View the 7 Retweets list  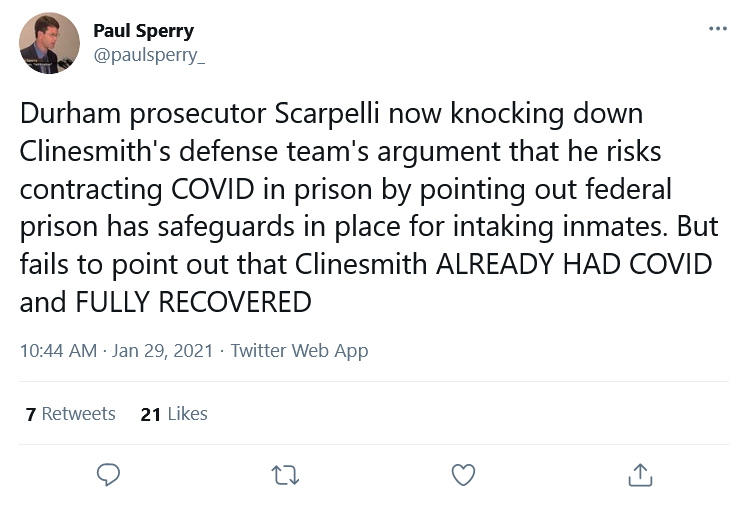71,413
